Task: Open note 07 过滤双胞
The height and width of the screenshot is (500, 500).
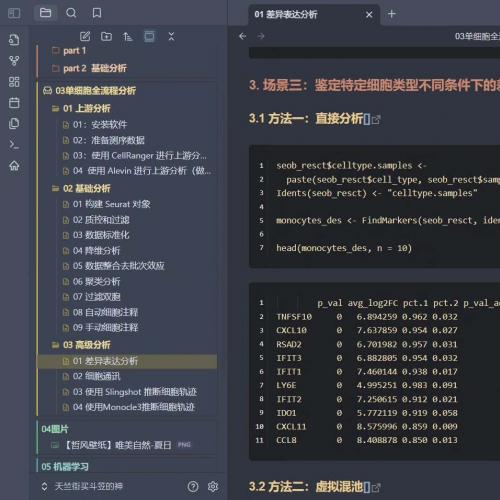Action: (97, 297)
